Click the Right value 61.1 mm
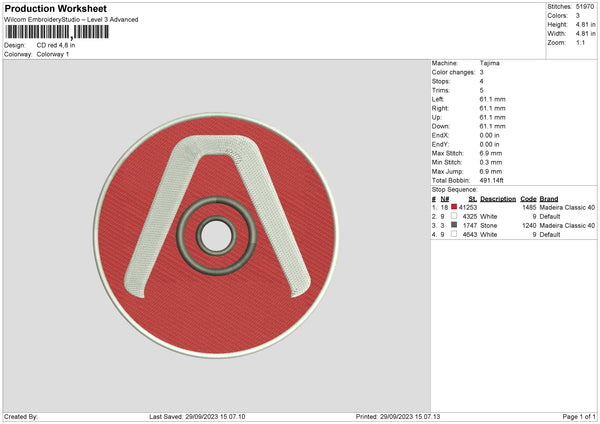The image size is (600, 424). point(492,108)
